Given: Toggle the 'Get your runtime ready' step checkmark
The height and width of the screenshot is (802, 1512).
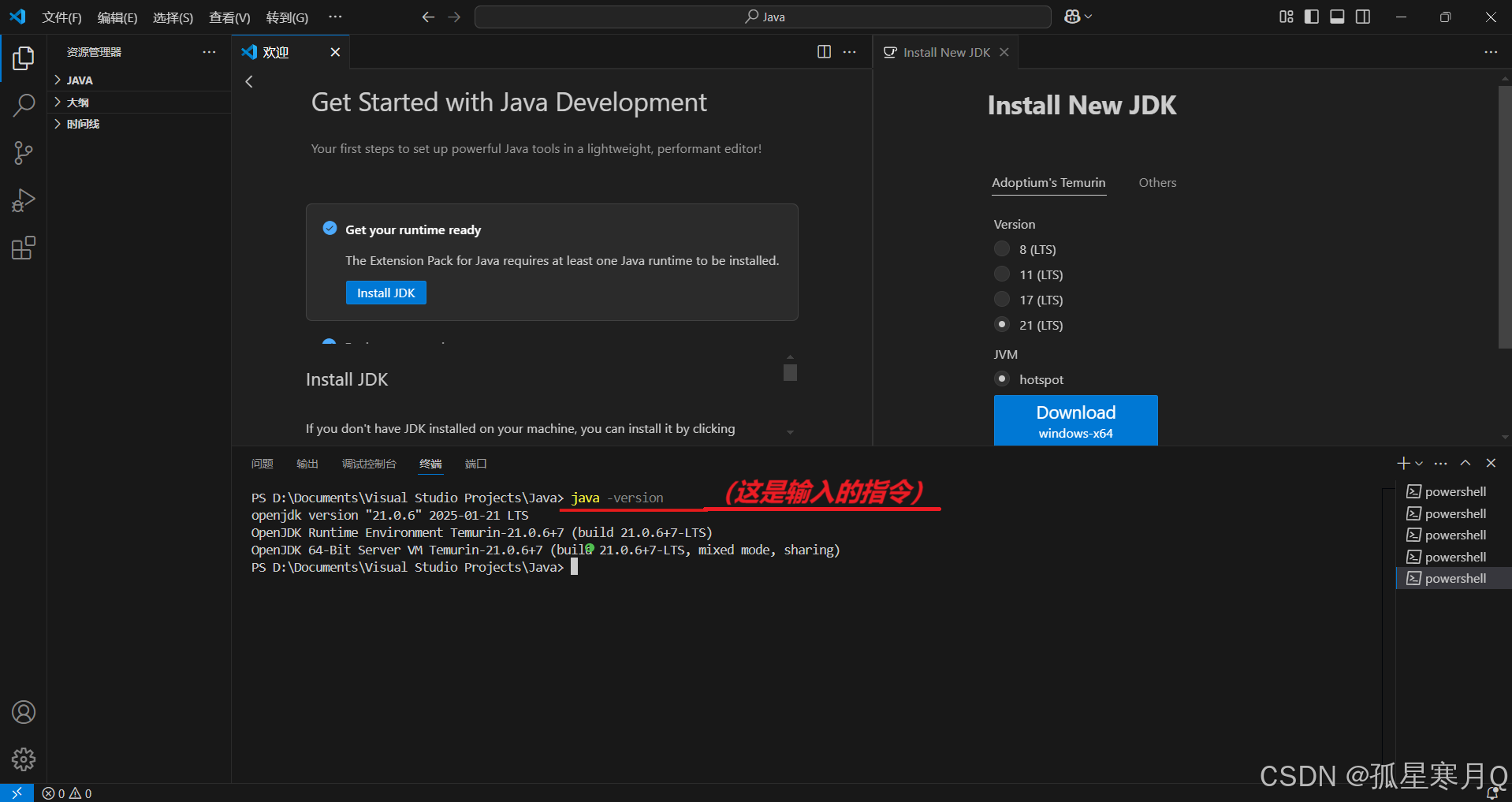Looking at the screenshot, I should coord(330,229).
